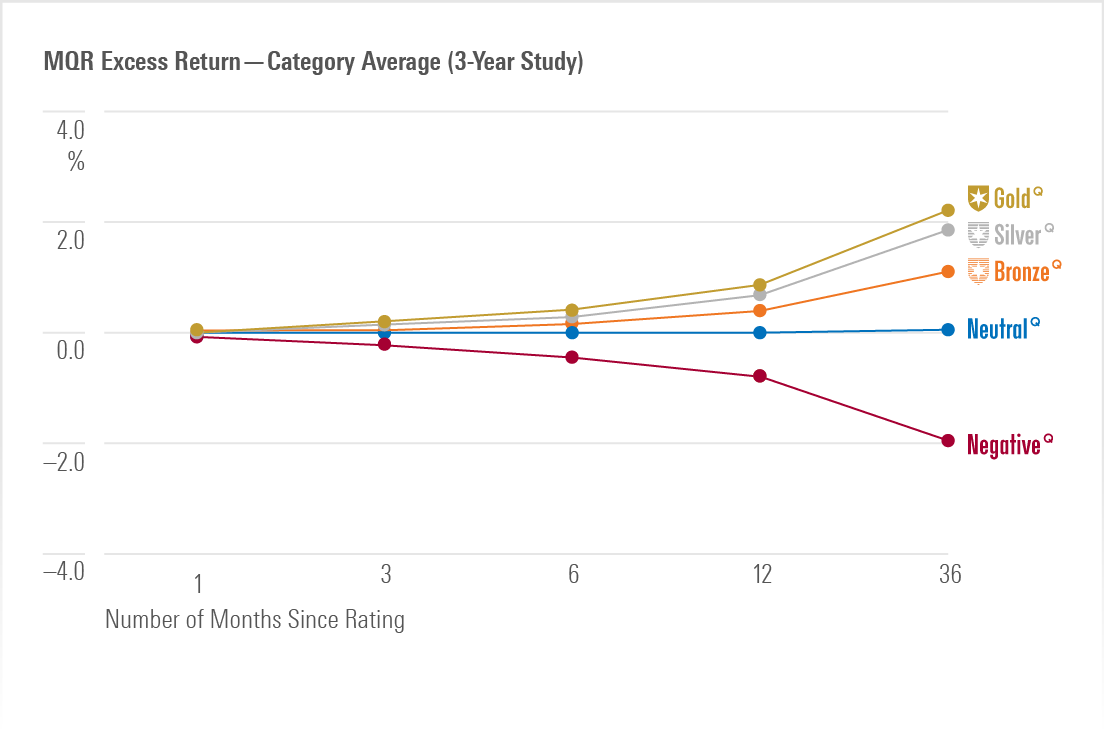Pick the Negative data point at 36 months
This screenshot has height=733, width=1104.
click(948, 441)
